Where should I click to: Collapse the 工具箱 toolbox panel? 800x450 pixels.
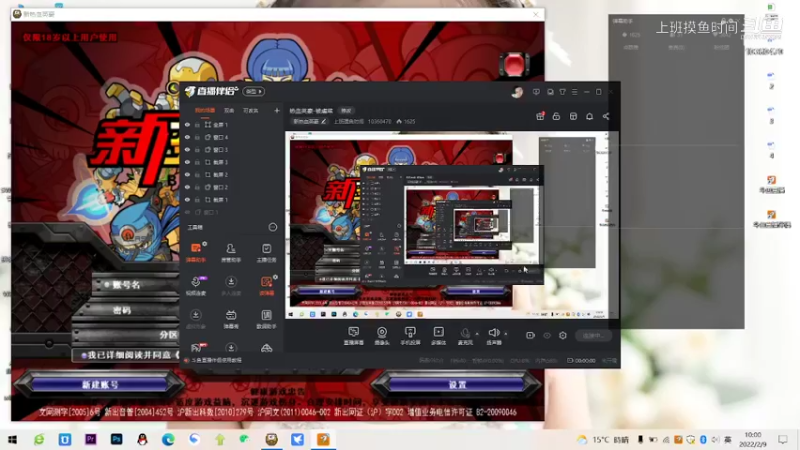click(272, 227)
